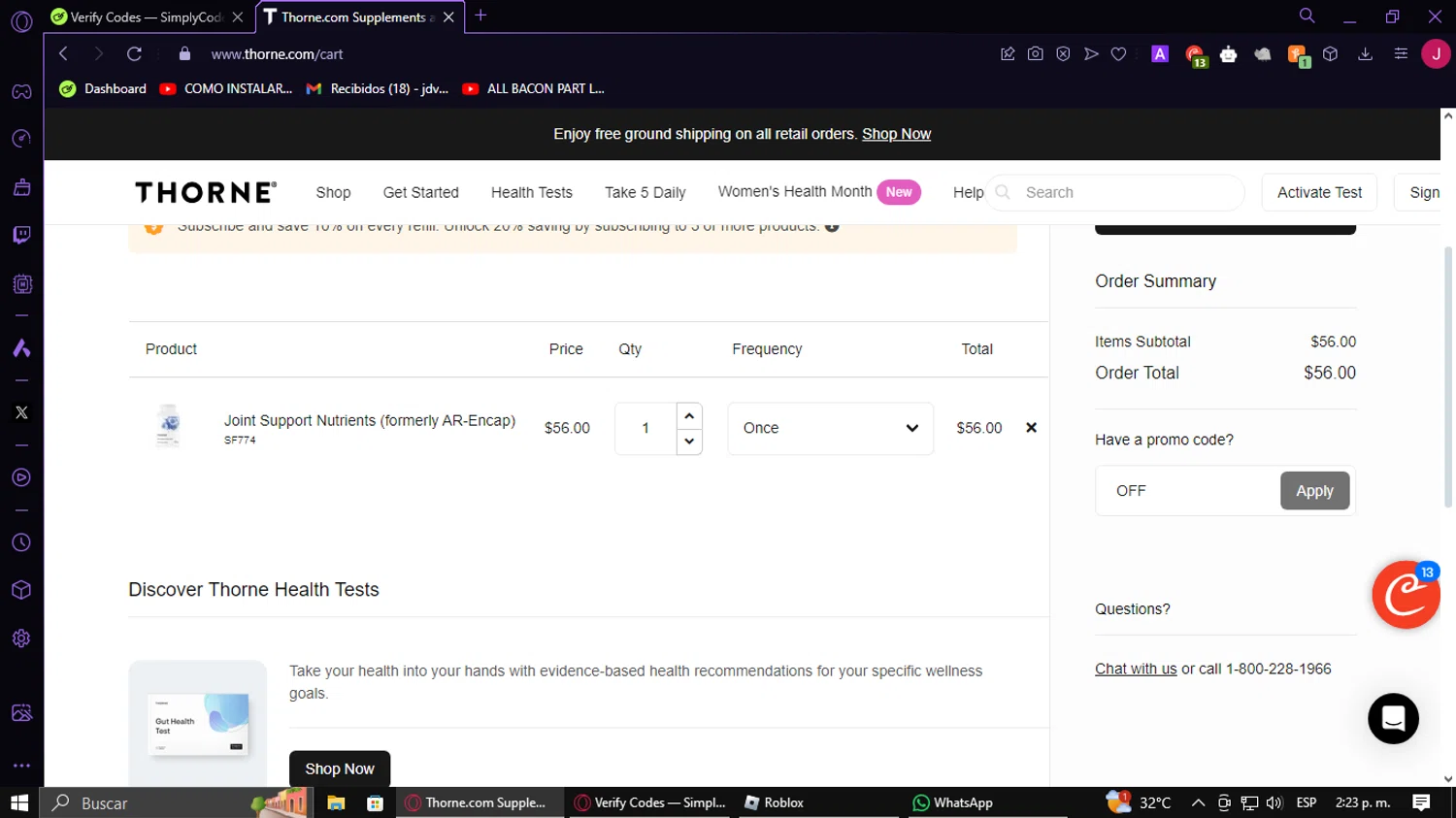Open the Aria AI sidebar icon
1456x818 pixels.
[x=21, y=348]
